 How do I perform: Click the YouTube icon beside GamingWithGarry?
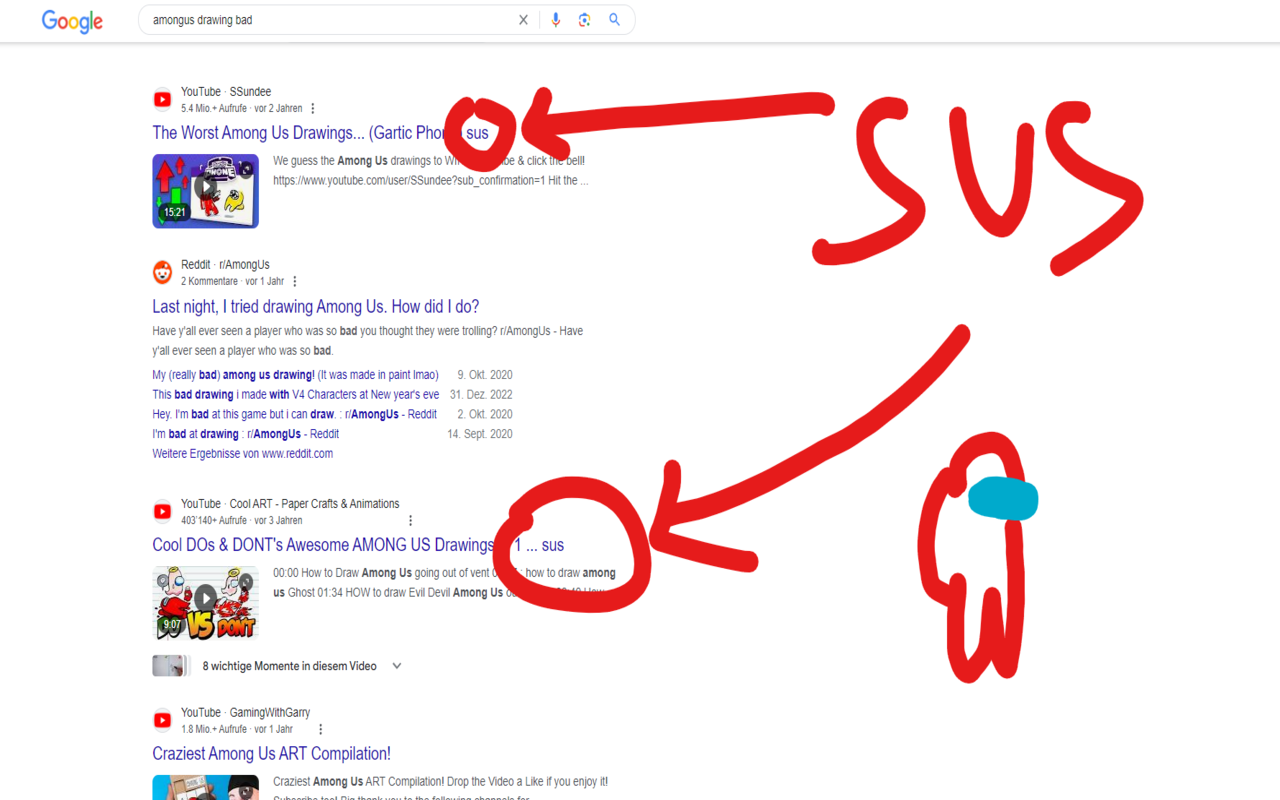point(162,720)
